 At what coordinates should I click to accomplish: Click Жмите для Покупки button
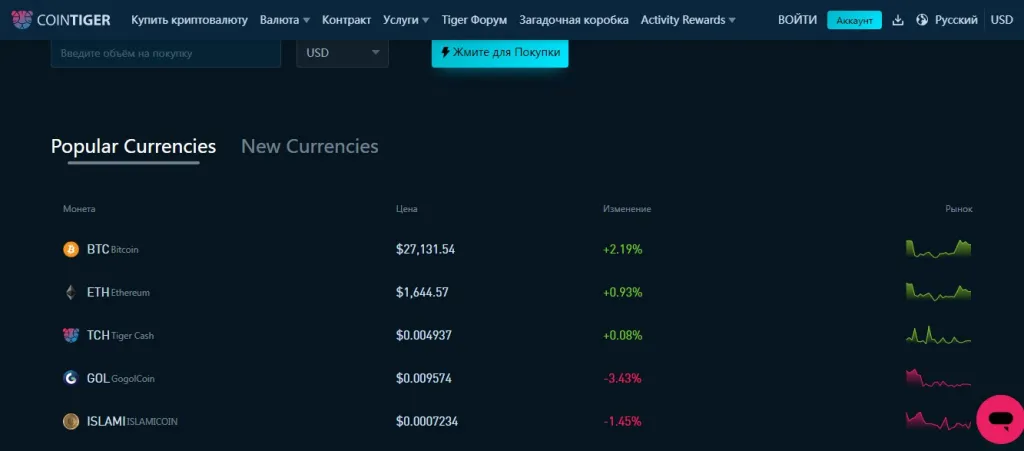point(500,53)
